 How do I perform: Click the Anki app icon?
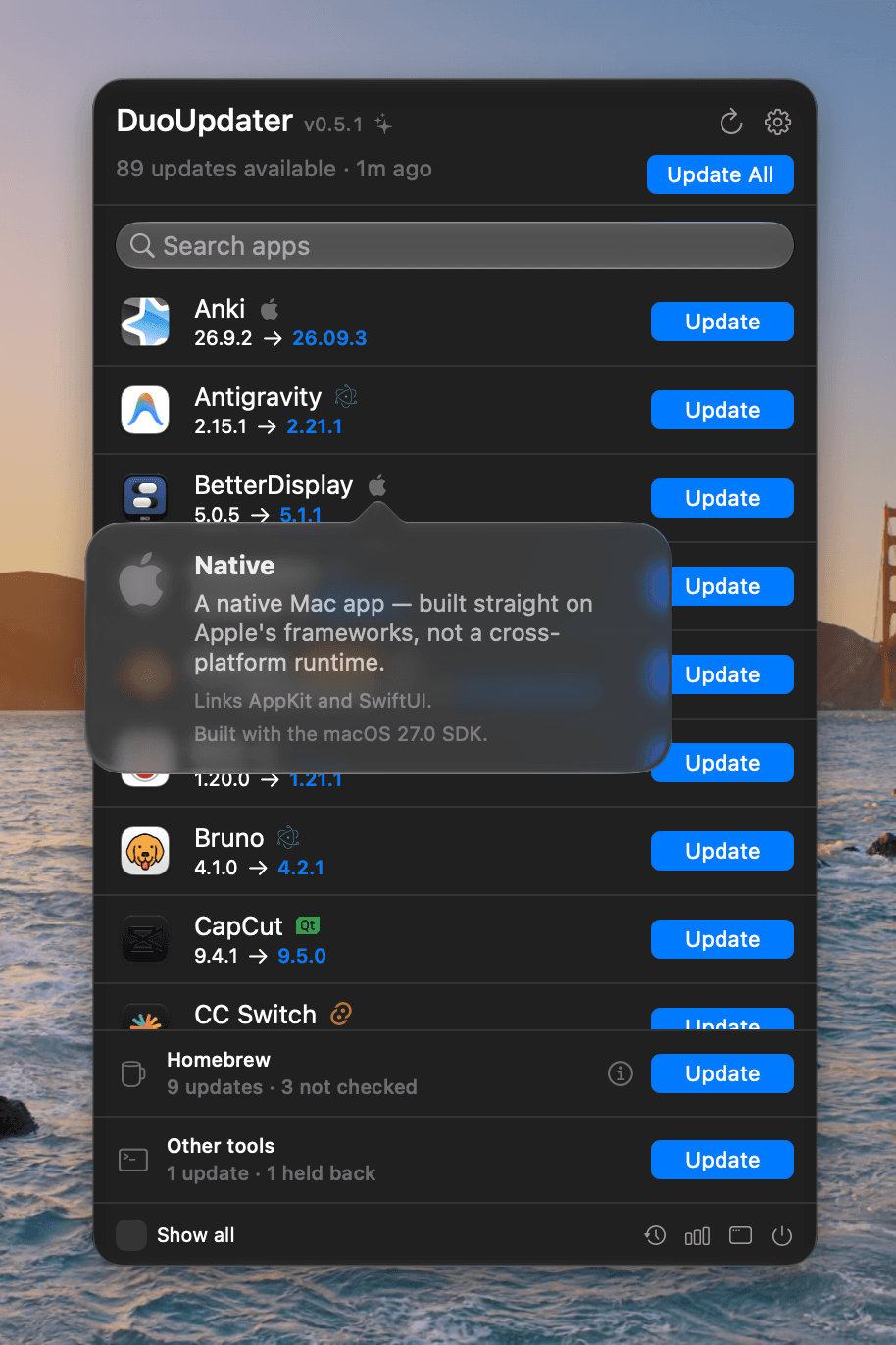(x=145, y=322)
